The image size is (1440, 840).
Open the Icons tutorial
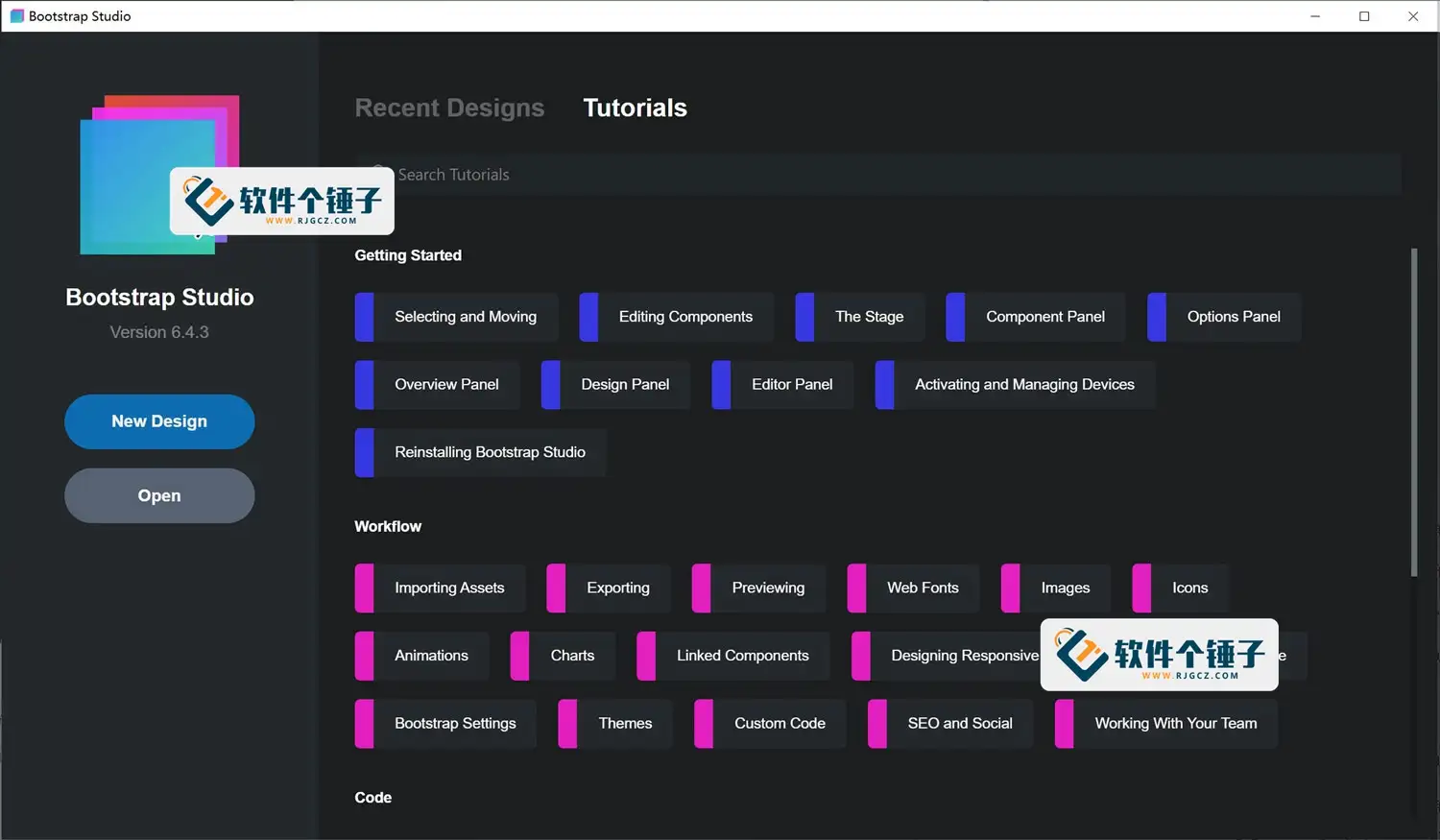1181,588
